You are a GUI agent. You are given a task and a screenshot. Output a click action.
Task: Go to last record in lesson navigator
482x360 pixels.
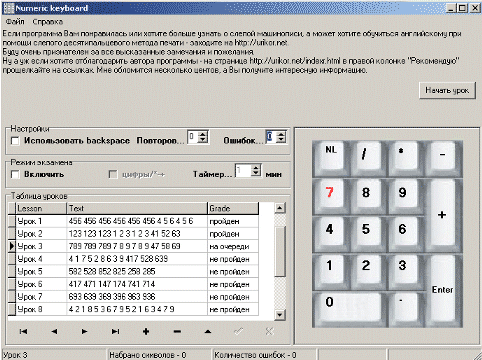tap(115, 331)
